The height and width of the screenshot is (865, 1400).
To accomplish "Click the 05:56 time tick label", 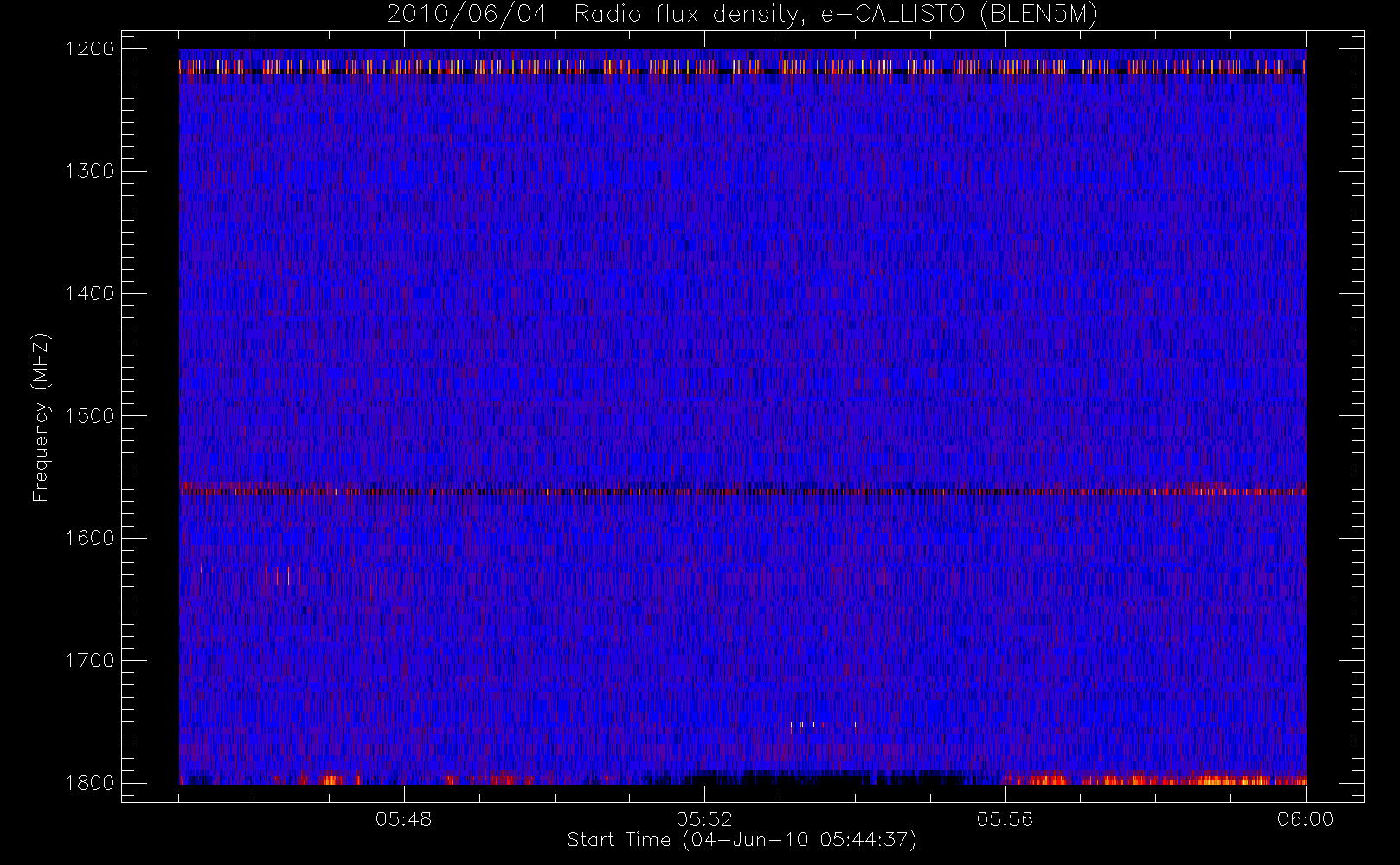I will [x=1005, y=819].
